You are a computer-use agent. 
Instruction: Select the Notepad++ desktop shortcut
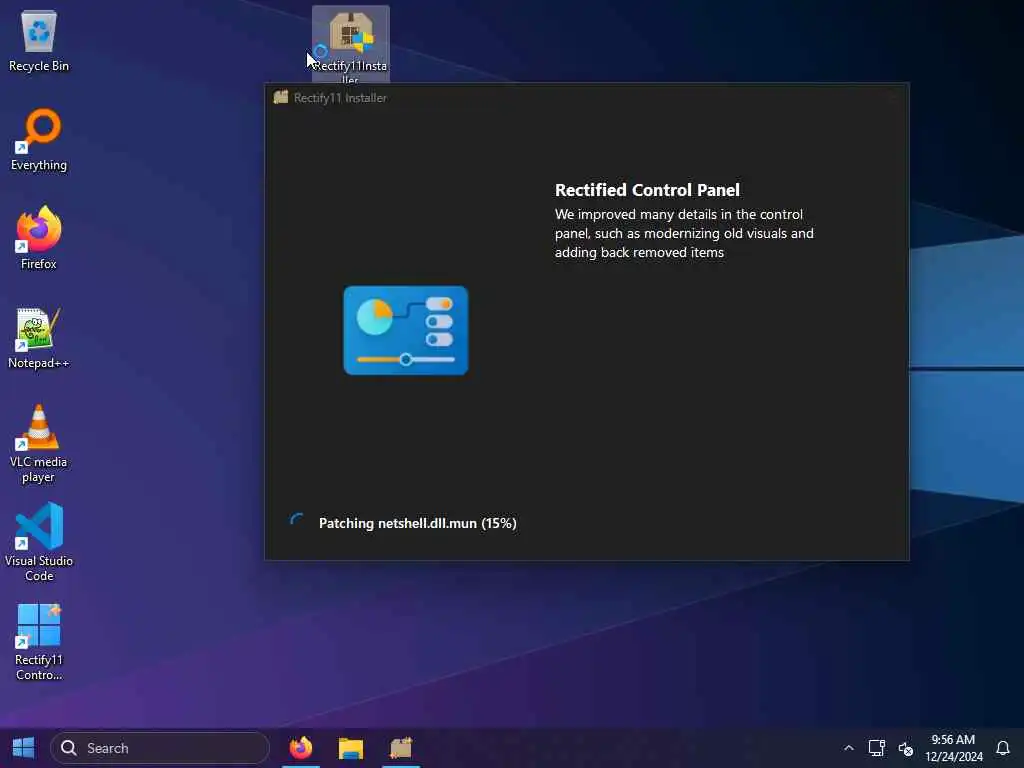39,338
